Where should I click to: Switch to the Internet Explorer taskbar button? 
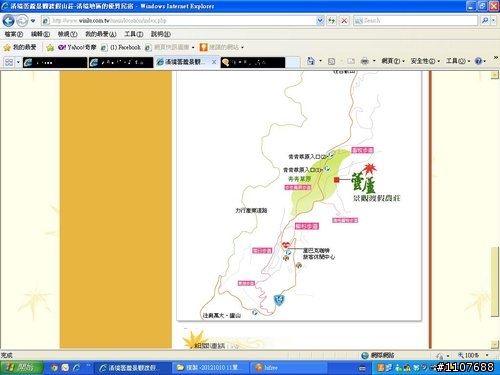click(x=133, y=368)
